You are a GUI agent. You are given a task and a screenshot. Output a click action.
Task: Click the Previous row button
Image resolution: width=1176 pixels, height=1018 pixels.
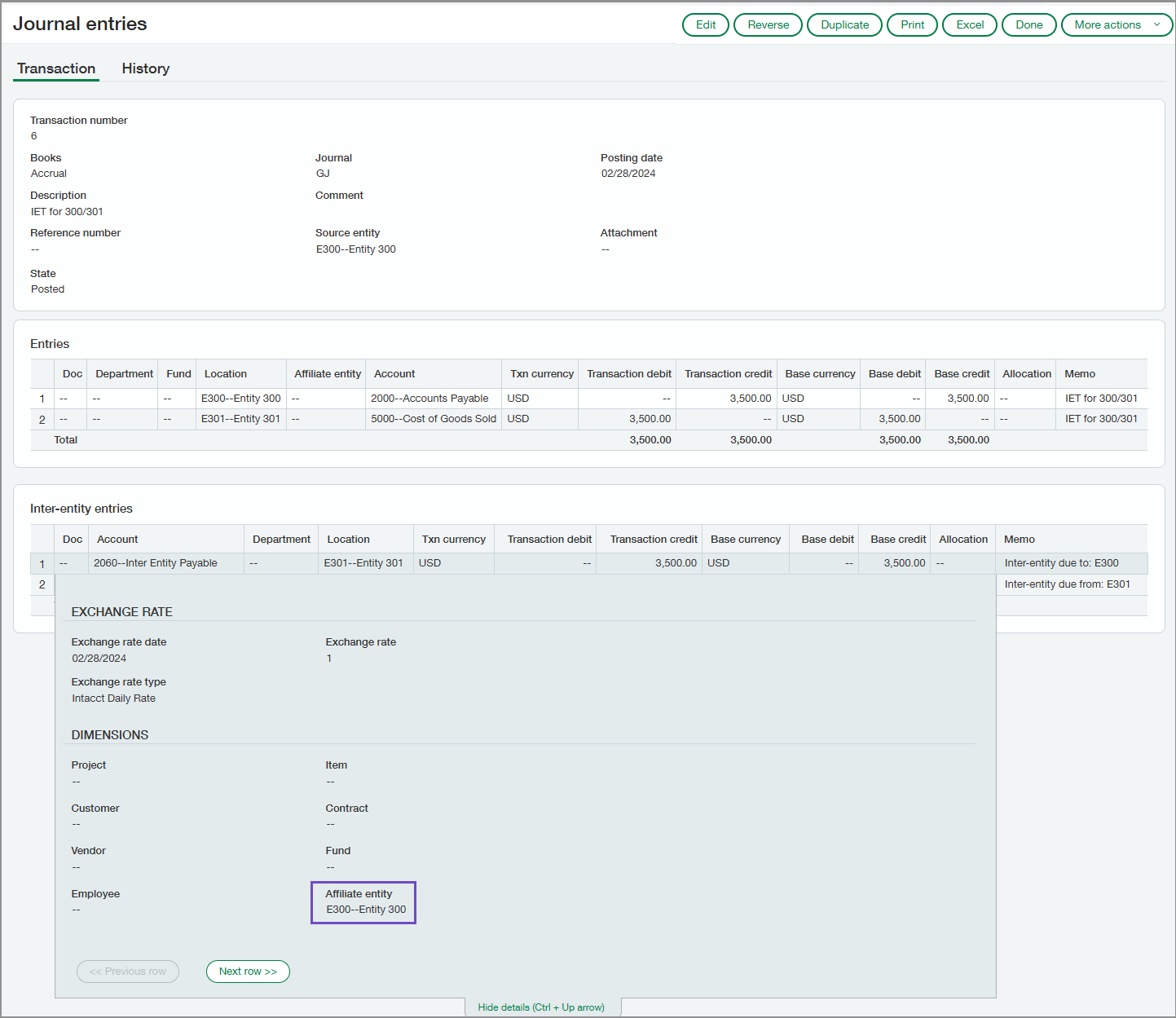[x=127, y=971]
